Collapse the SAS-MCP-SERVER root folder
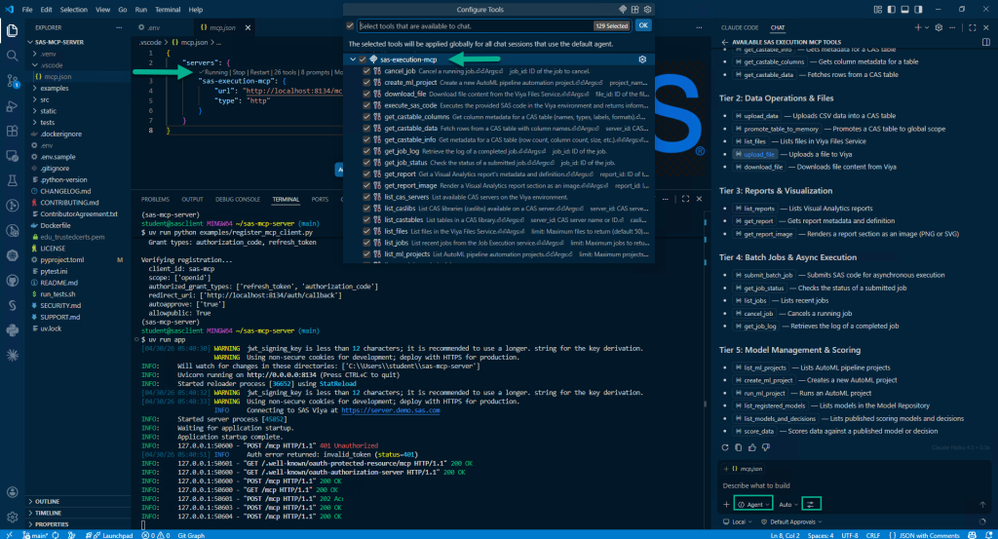 pos(60,42)
